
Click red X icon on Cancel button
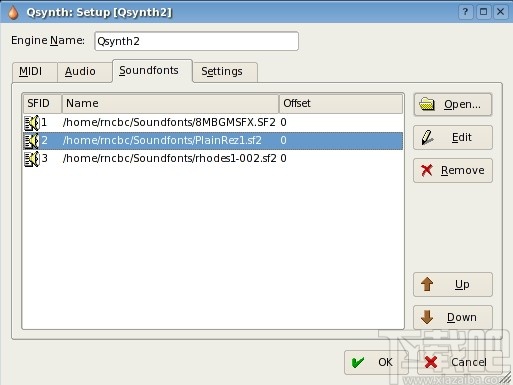point(431,362)
